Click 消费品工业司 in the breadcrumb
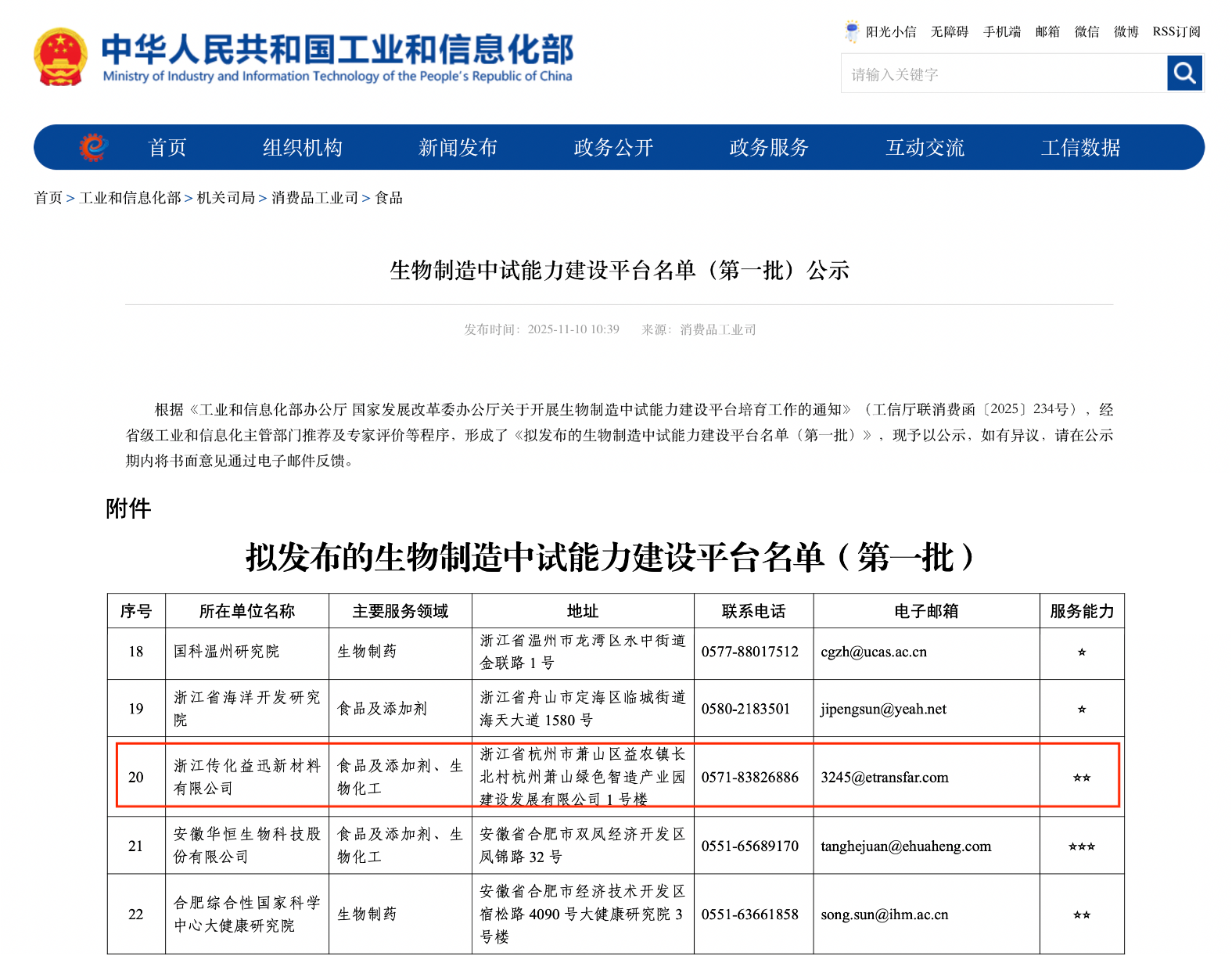 (314, 198)
